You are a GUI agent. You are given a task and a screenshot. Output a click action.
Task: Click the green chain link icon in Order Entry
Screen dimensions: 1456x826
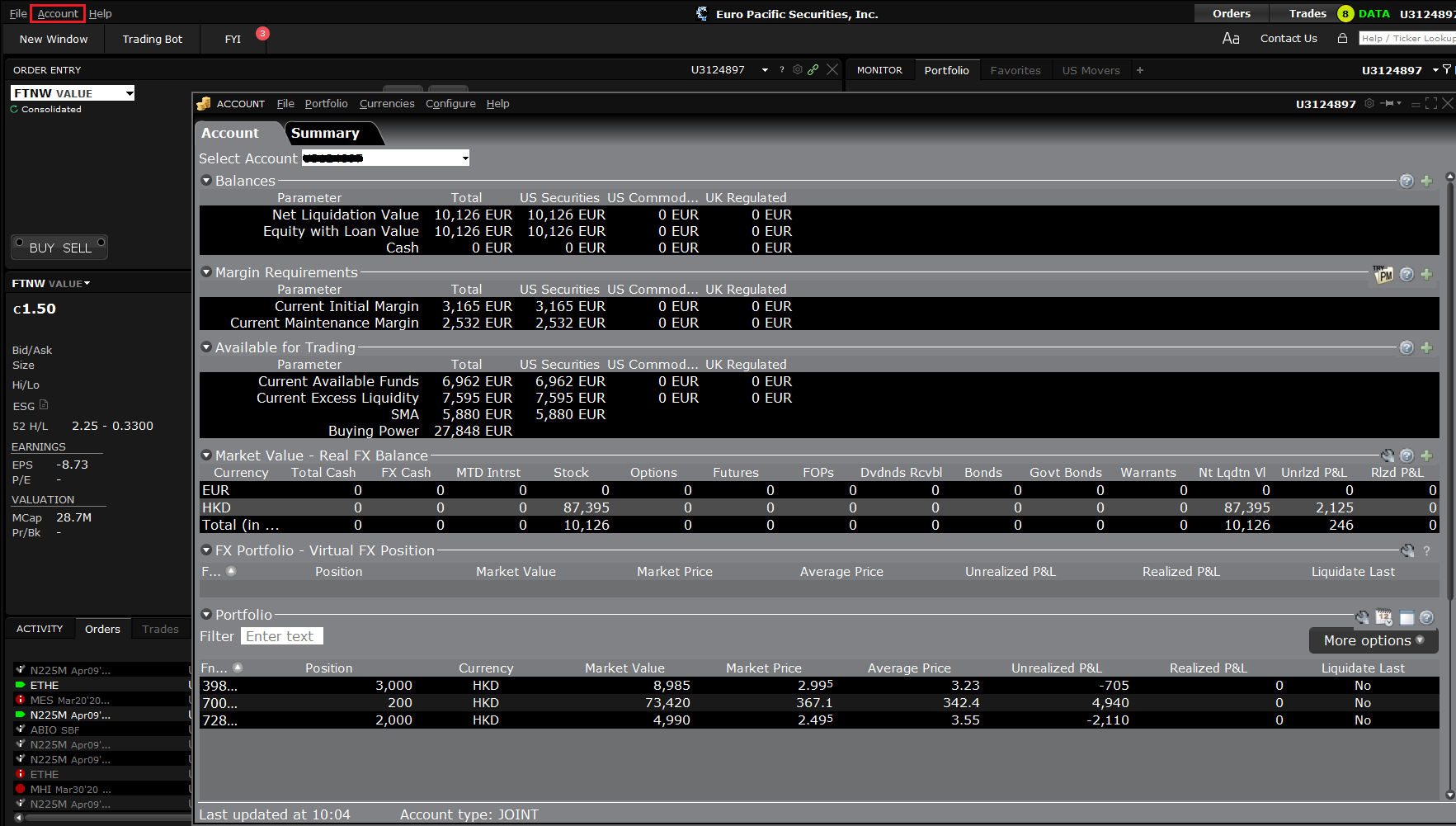(813, 70)
